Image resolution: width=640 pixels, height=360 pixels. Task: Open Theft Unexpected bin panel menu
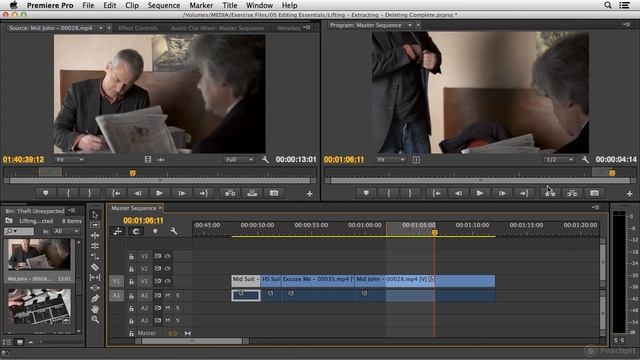pos(71,211)
